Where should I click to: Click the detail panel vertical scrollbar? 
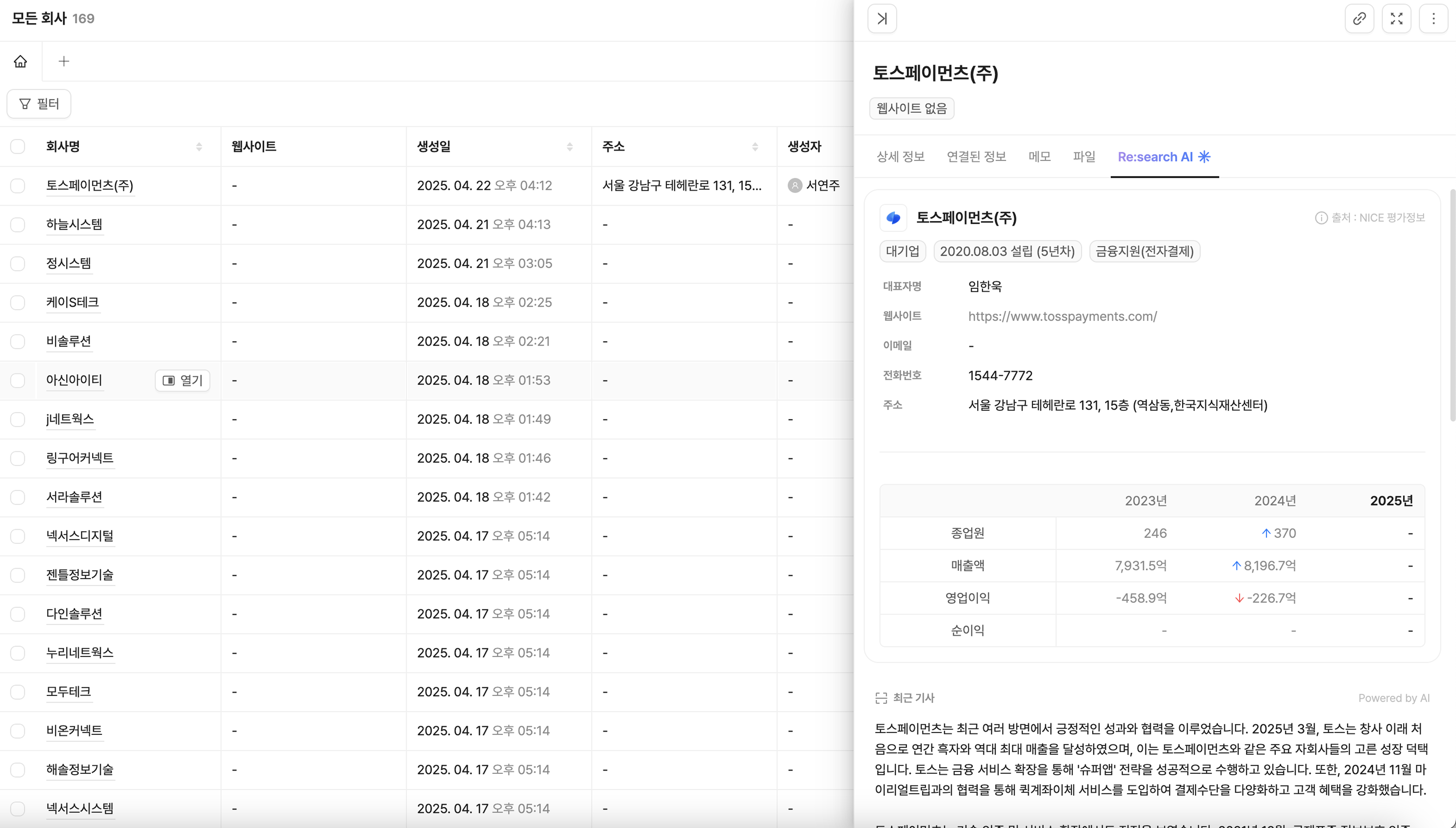[x=1453, y=306]
